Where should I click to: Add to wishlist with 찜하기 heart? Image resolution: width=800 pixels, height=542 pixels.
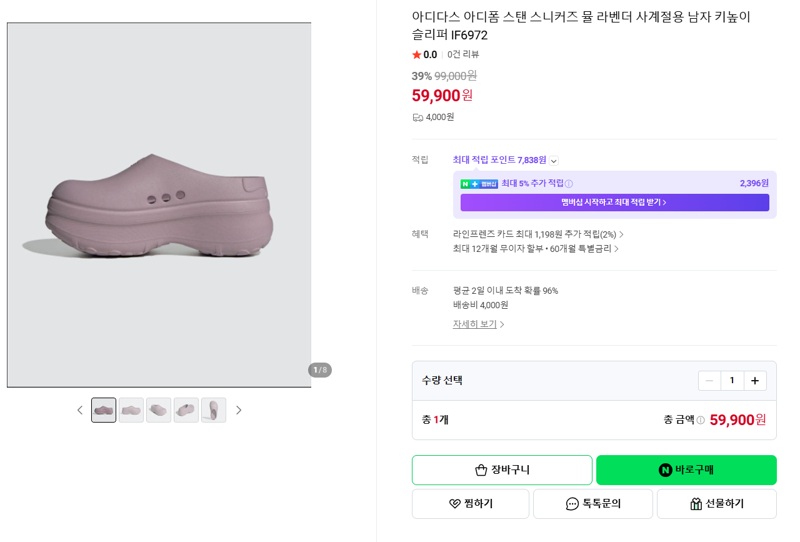tap(470, 504)
